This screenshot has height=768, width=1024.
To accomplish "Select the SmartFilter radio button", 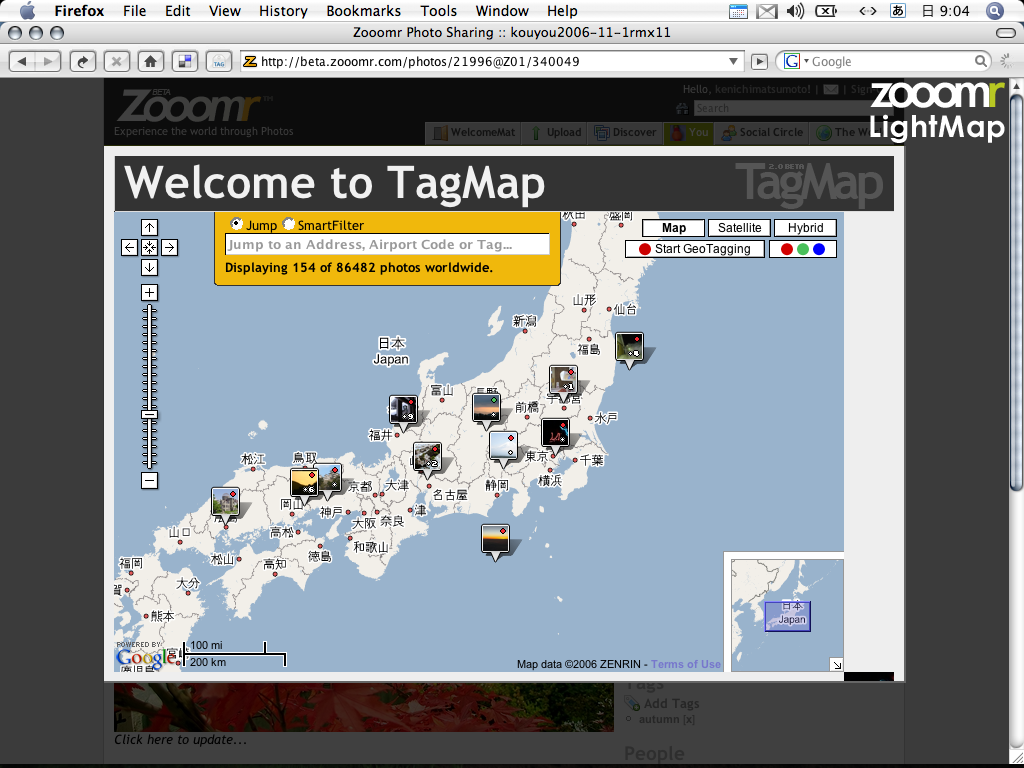I will tap(288, 224).
